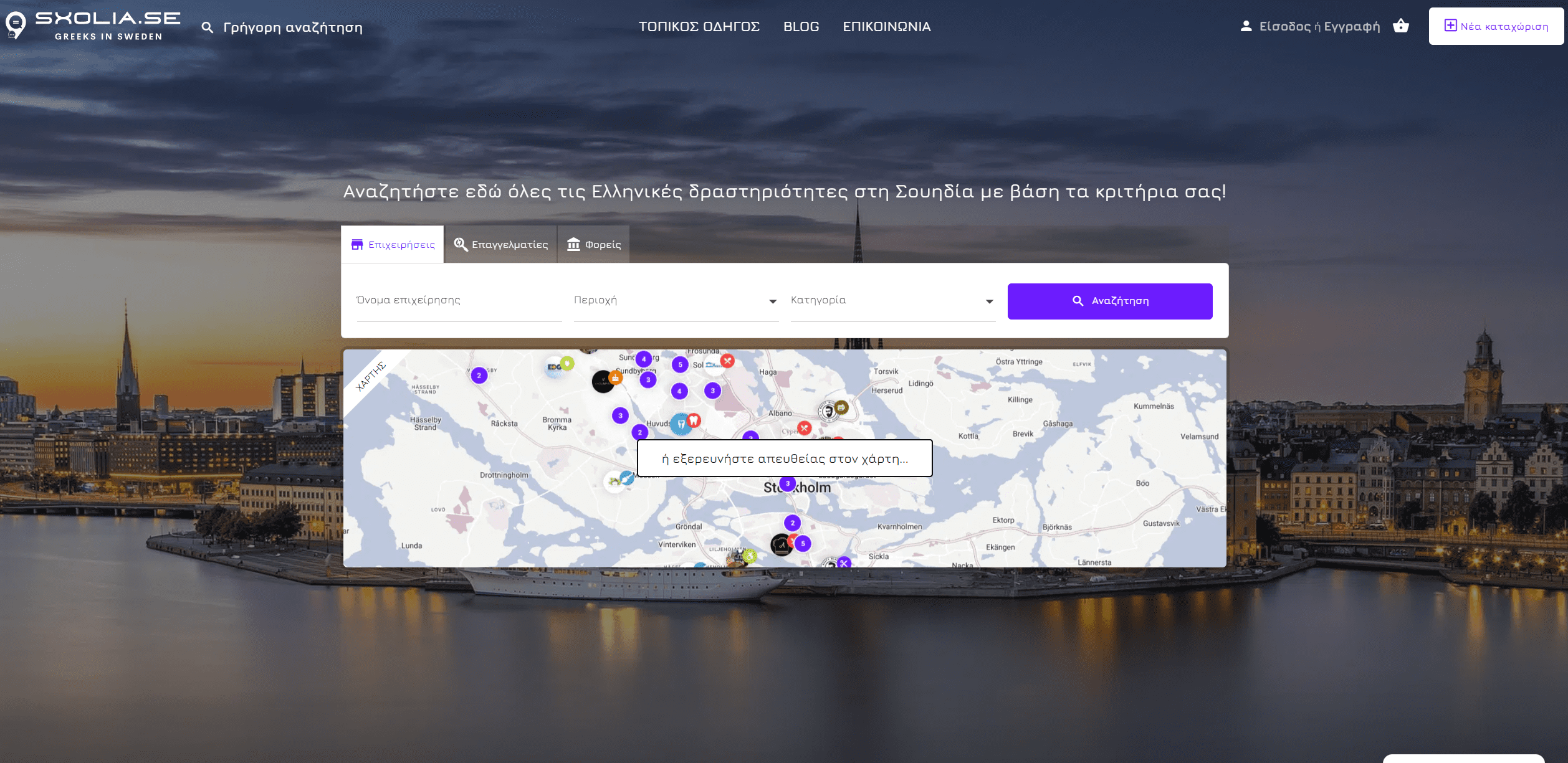Click the blue dentist marker on map
Screen dimensions: 1568x763
pos(681,424)
